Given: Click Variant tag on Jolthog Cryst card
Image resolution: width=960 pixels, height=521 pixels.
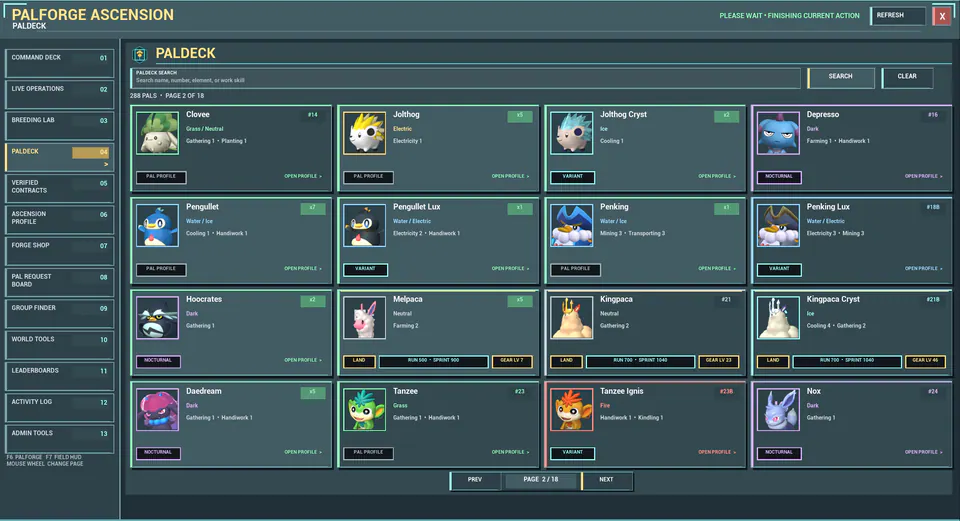Looking at the screenshot, I should click(572, 177).
